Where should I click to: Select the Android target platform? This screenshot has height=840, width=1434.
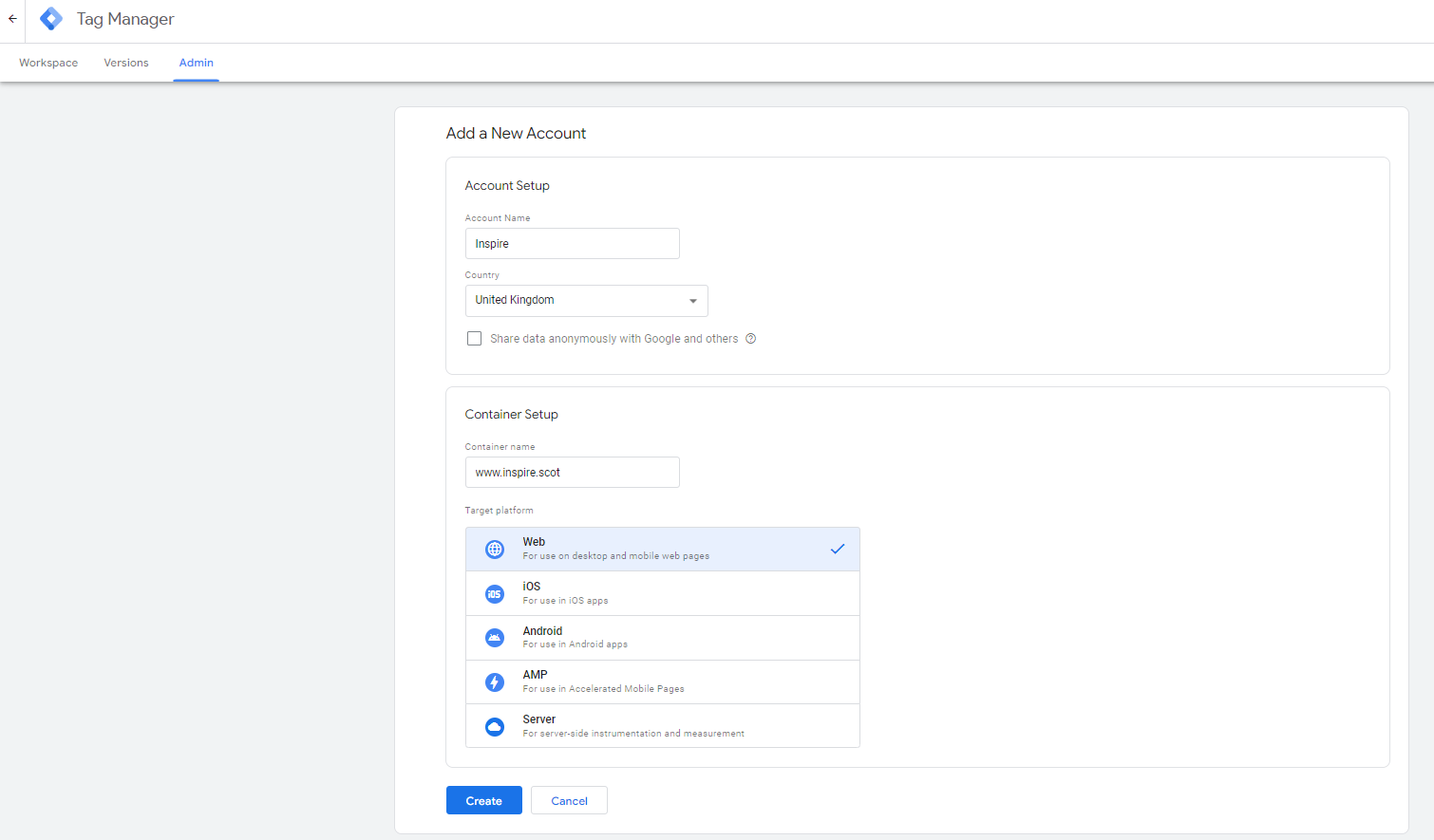tap(663, 638)
